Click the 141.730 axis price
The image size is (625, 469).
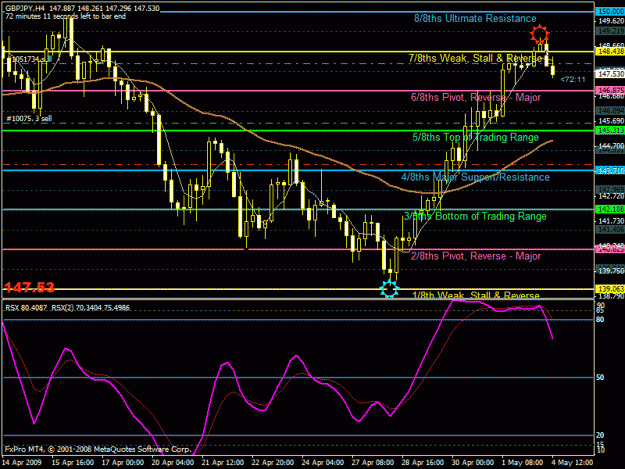pyautogui.click(x=611, y=221)
